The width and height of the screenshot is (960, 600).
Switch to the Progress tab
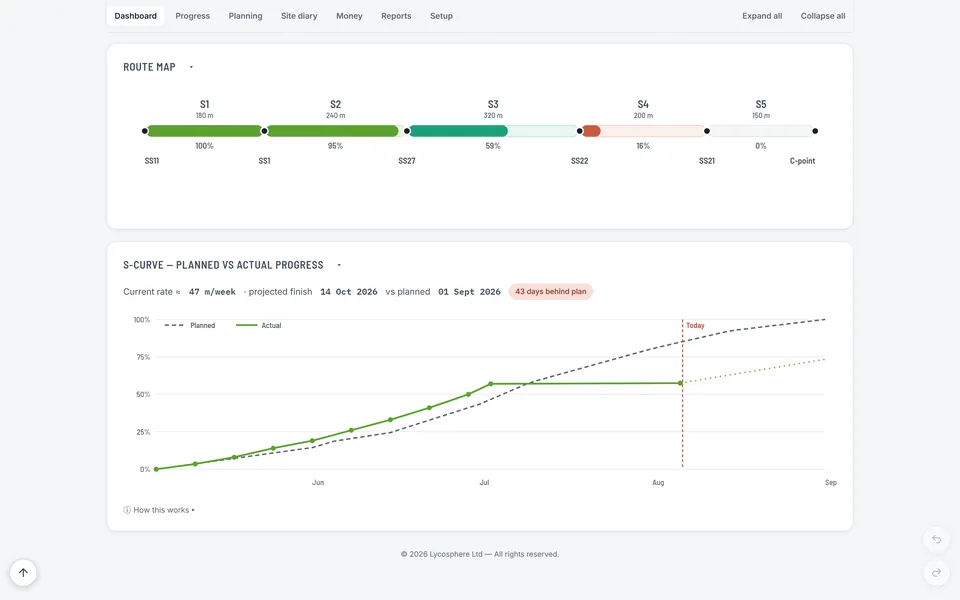pos(192,16)
